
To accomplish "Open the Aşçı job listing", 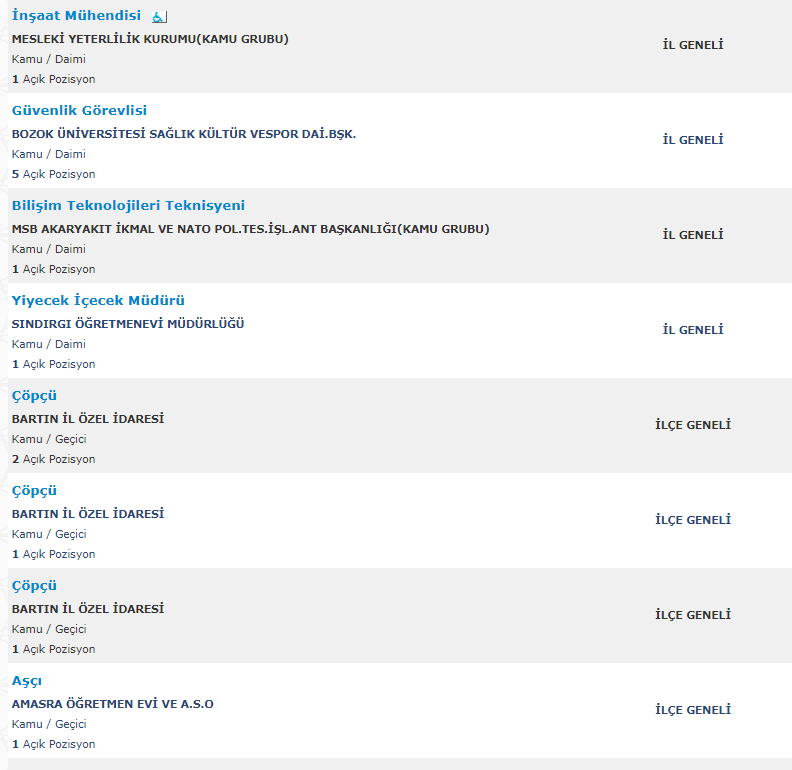I will click(x=27, y=681).
